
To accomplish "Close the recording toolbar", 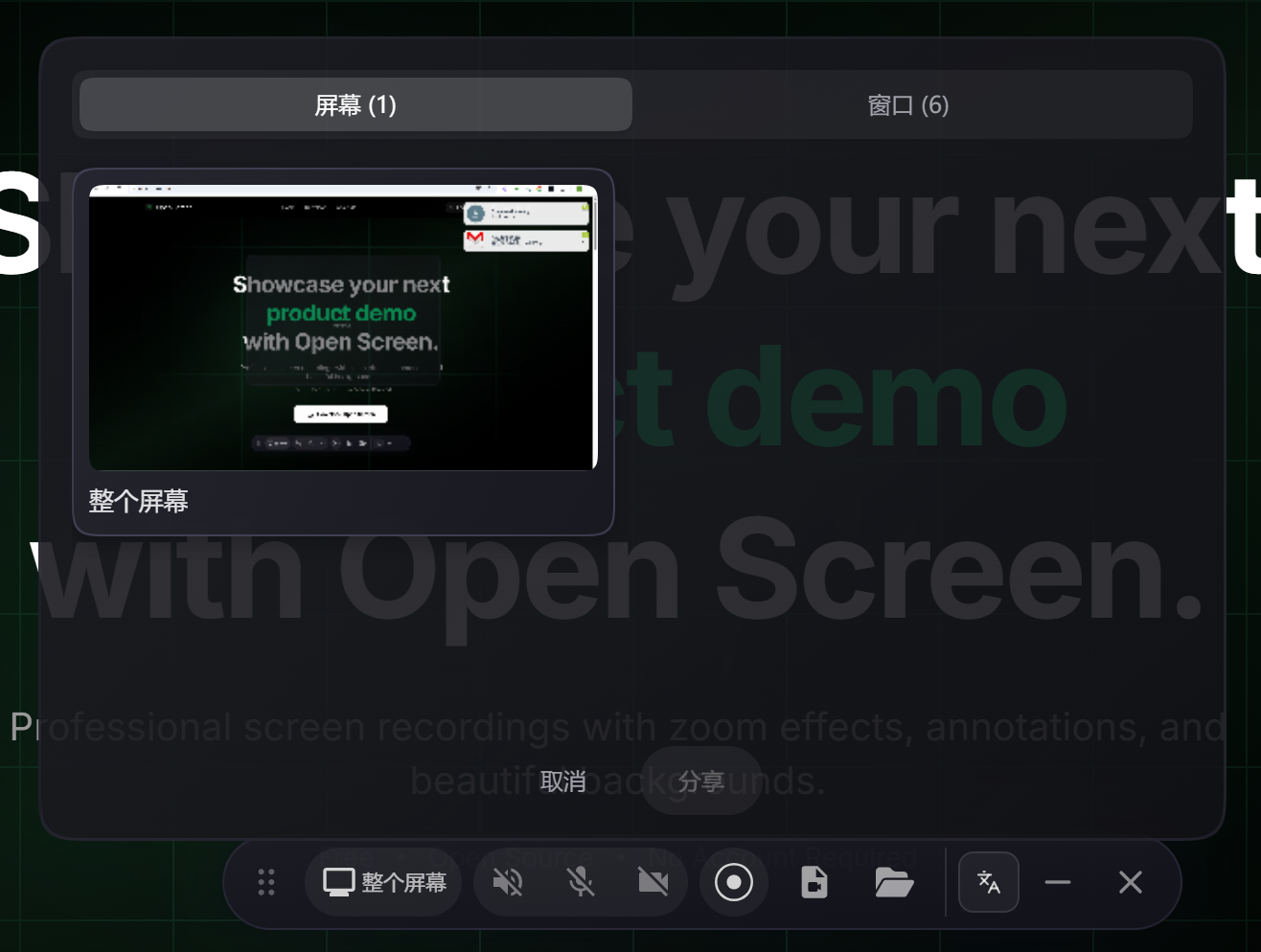I will 1131,882.
